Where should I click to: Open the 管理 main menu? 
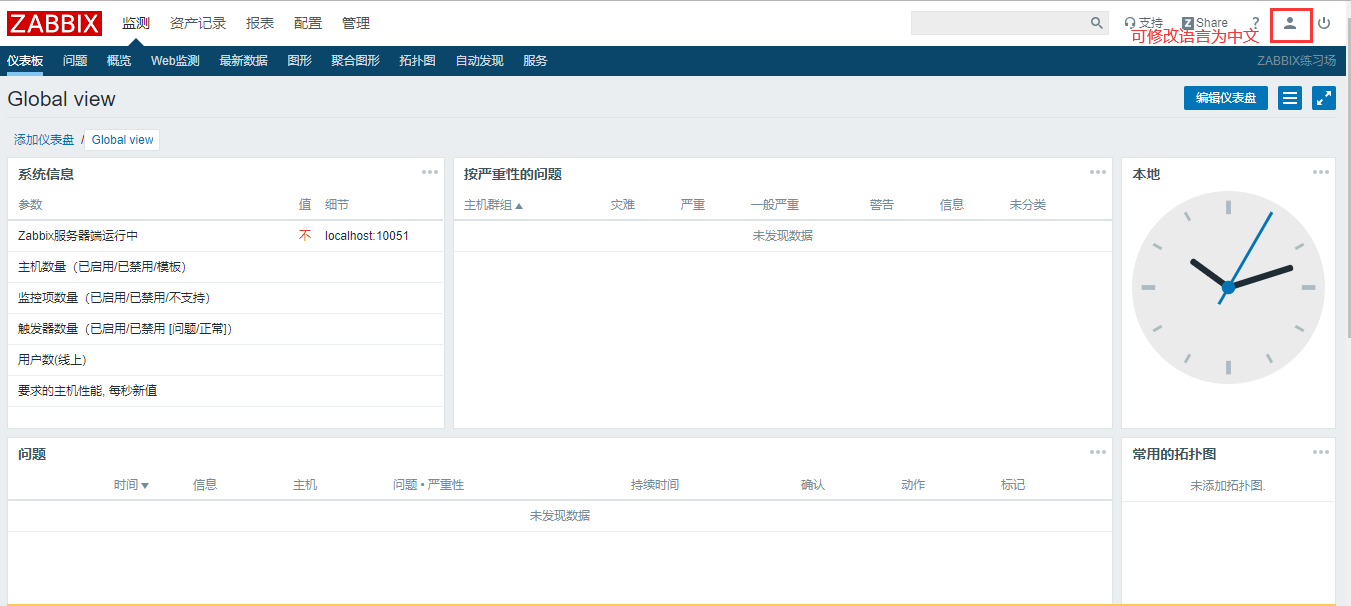point(356,23)
